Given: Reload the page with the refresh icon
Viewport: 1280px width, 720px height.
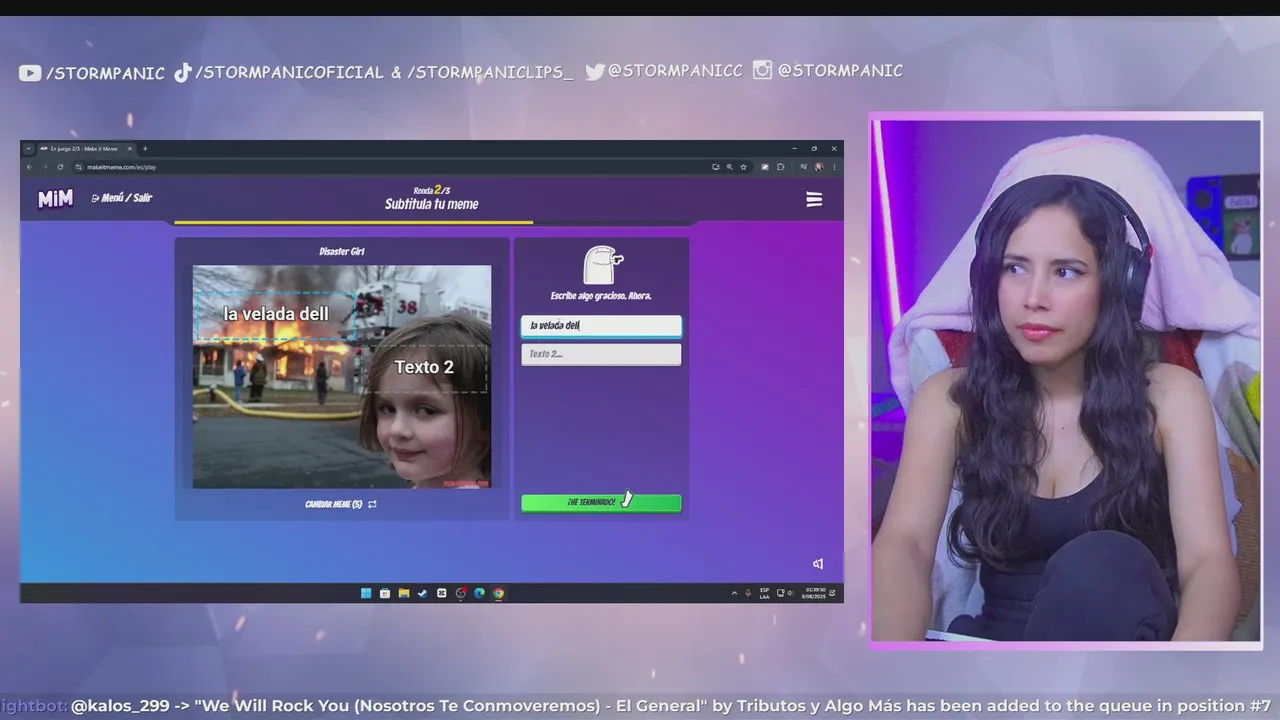Looking at the screenshot, I should click(60, 167).
